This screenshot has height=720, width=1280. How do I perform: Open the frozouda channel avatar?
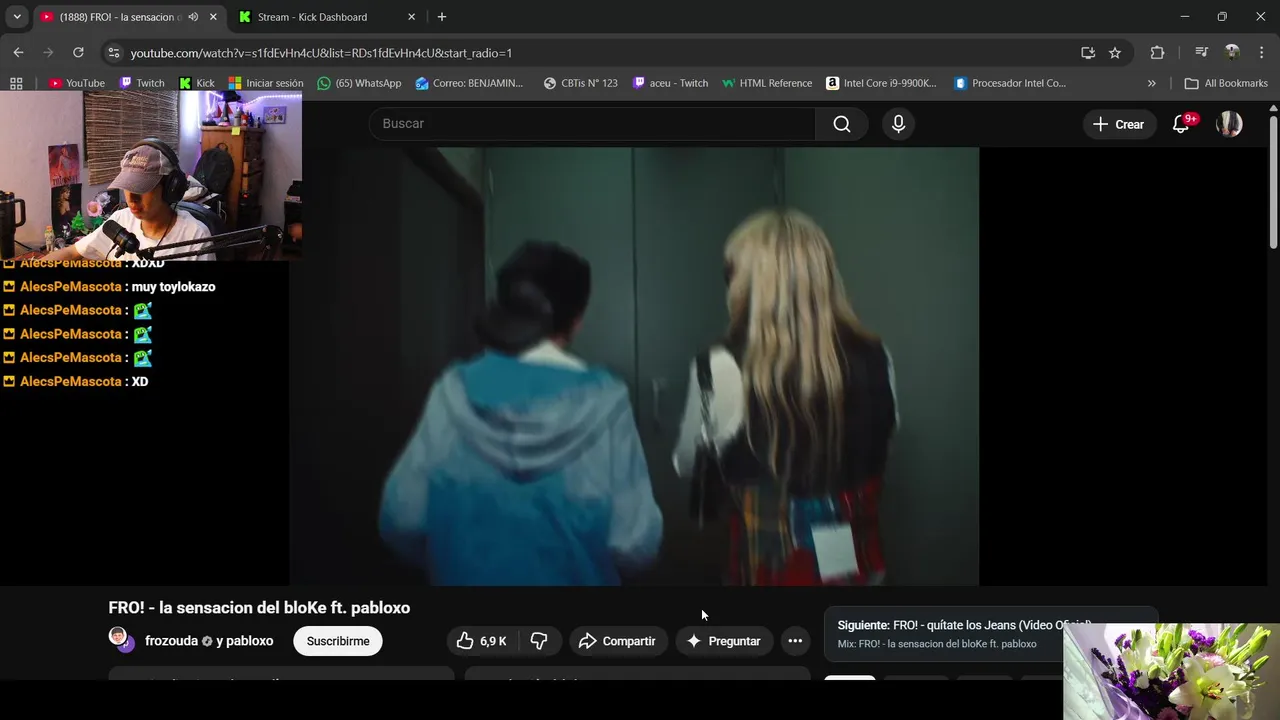[121, 640]
